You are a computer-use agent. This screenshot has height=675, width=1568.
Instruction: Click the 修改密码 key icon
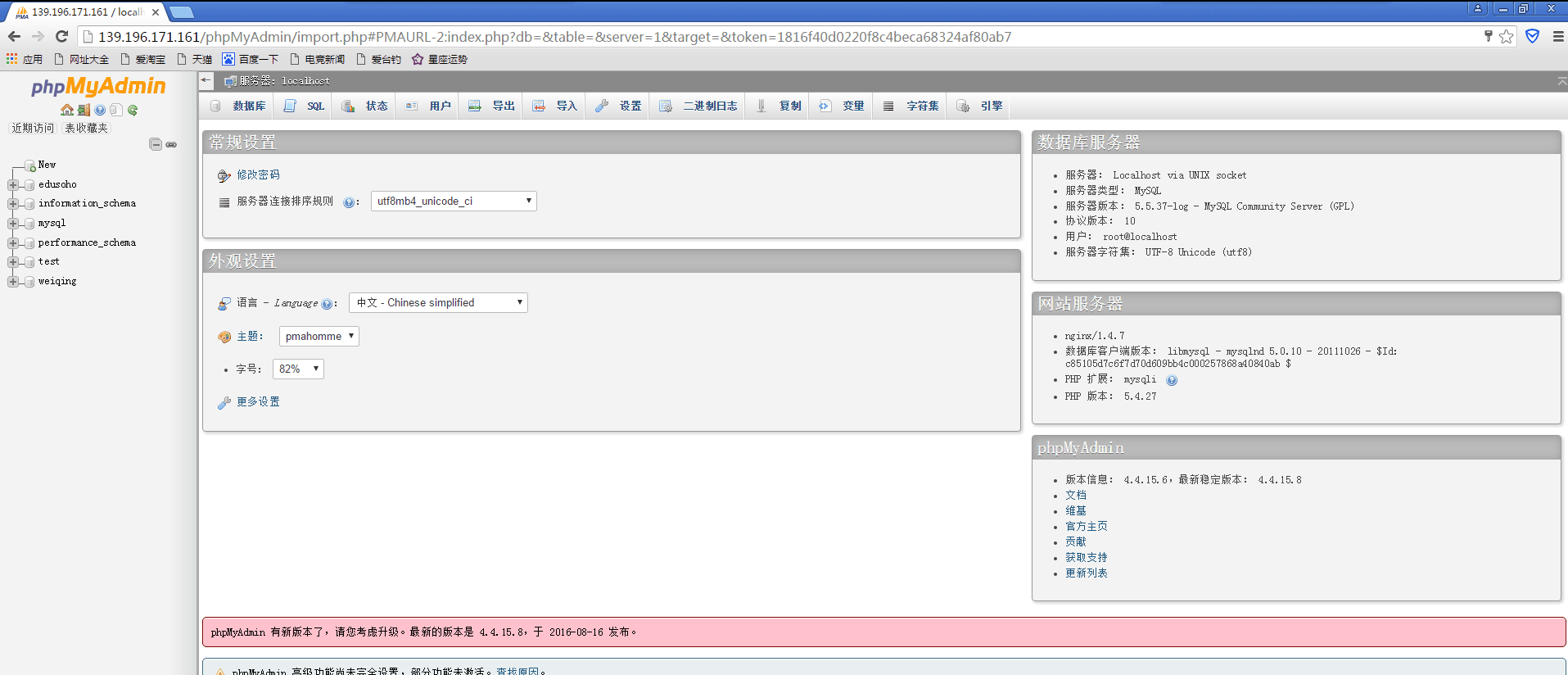[224, 175]
